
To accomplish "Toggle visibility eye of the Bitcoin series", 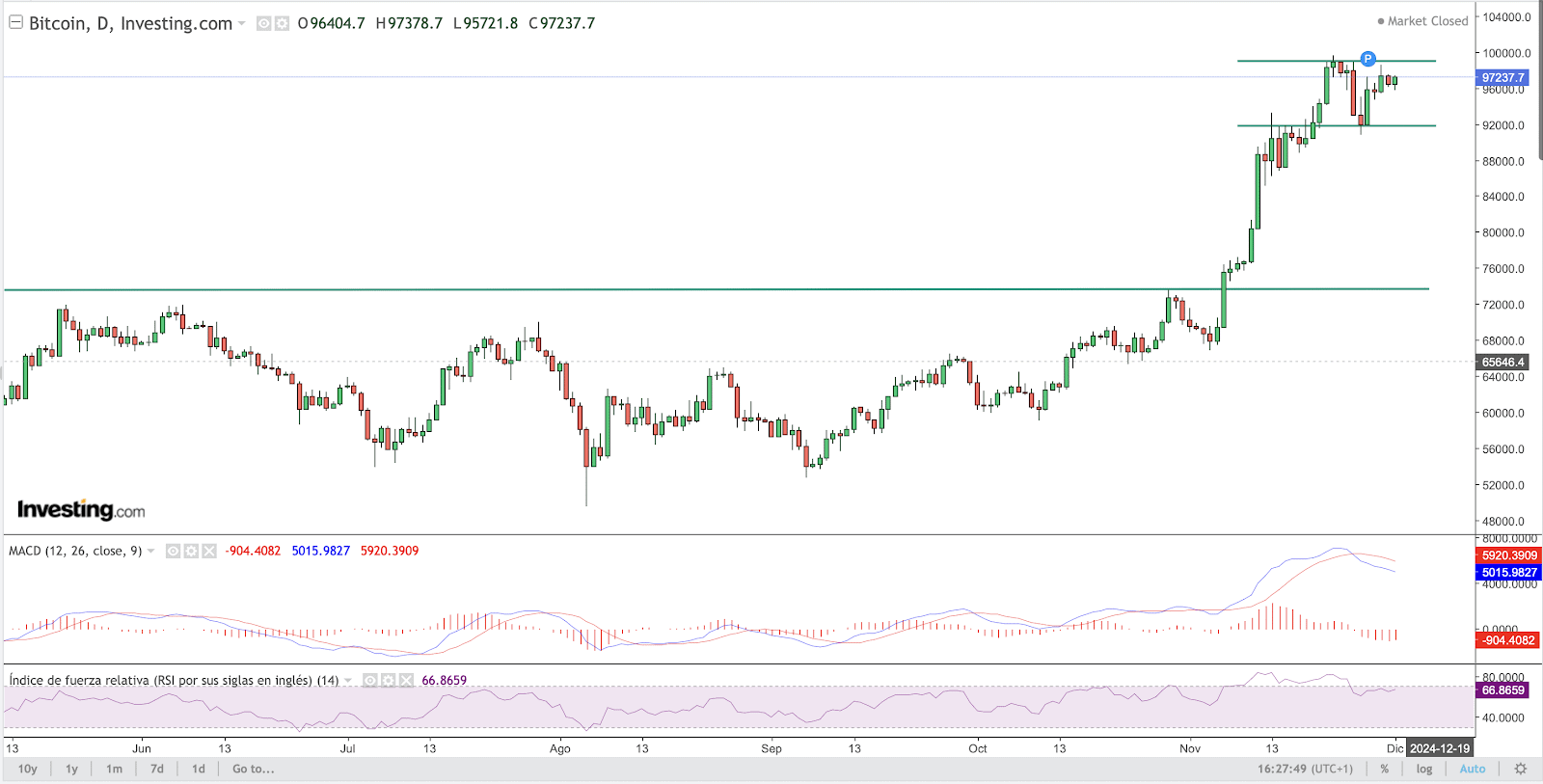I will coord(264,23).
